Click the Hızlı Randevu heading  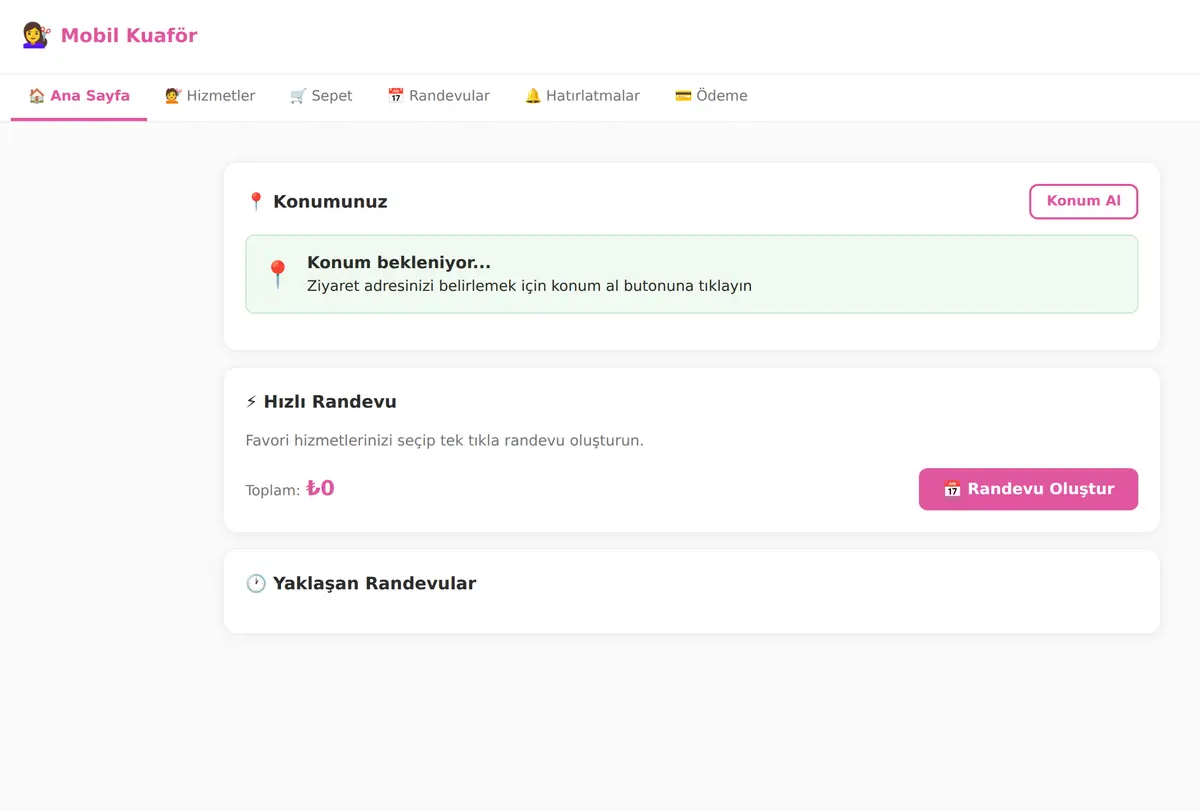321,402
